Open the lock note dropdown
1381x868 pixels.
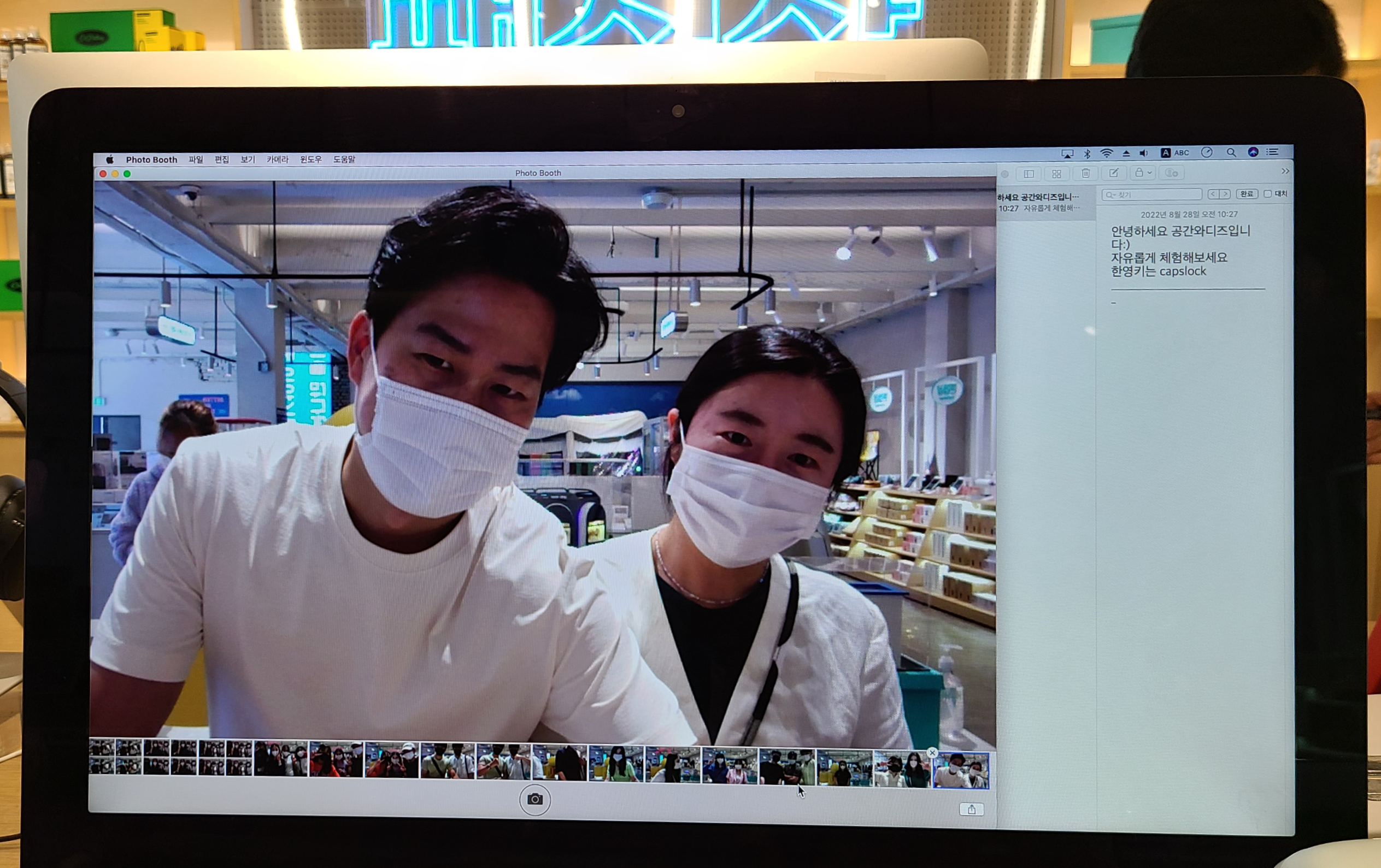coord(1143,173)
